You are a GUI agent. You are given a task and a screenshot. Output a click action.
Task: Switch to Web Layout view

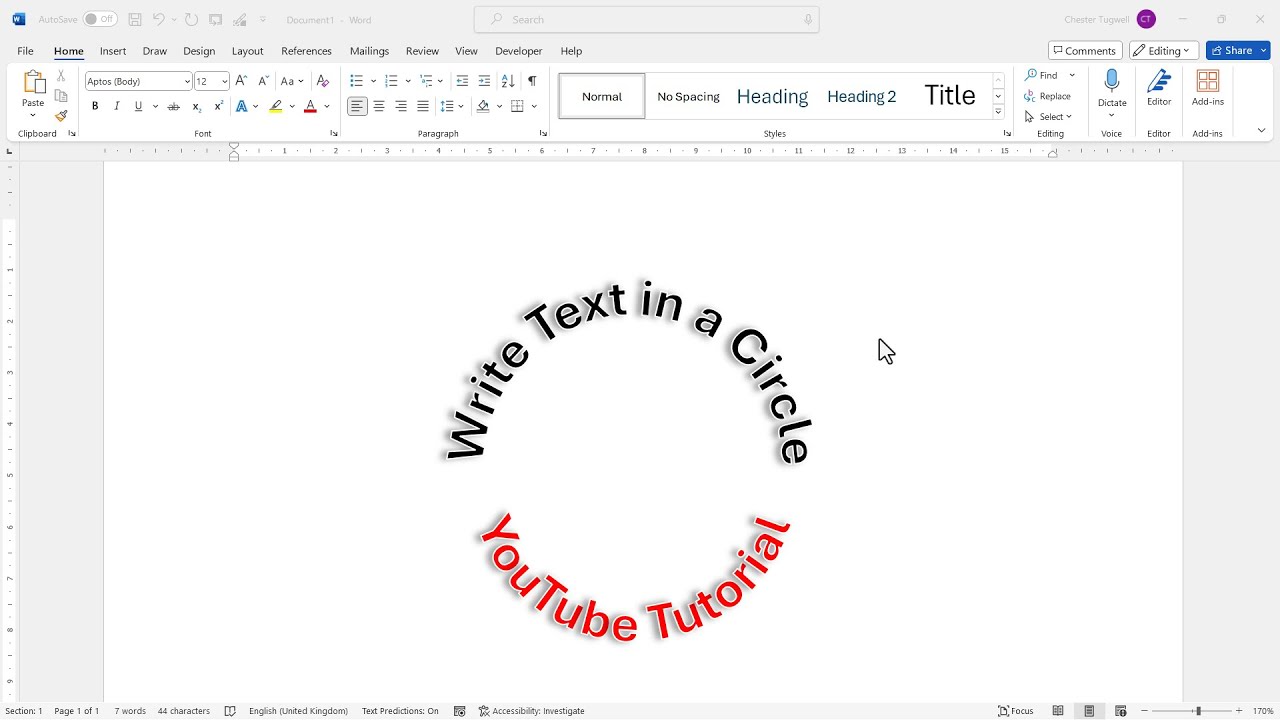[x=1121, y=711]
